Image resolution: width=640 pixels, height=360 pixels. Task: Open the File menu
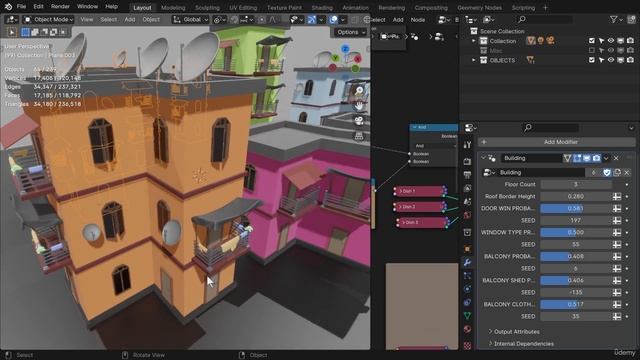point(21,7)
